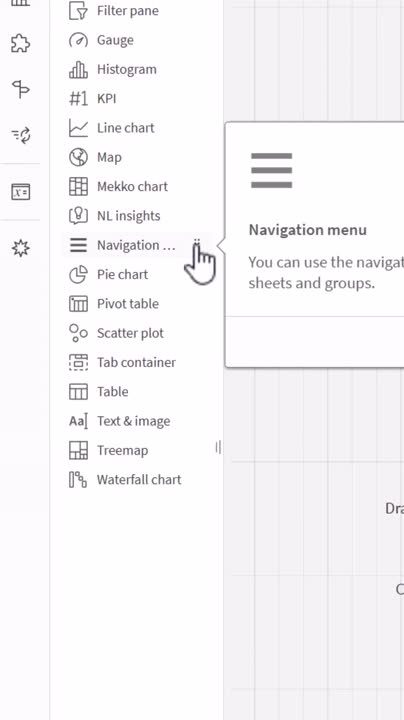Select the Gauge chart icon
The image size is (404, 720).
[x=79, y=40]
